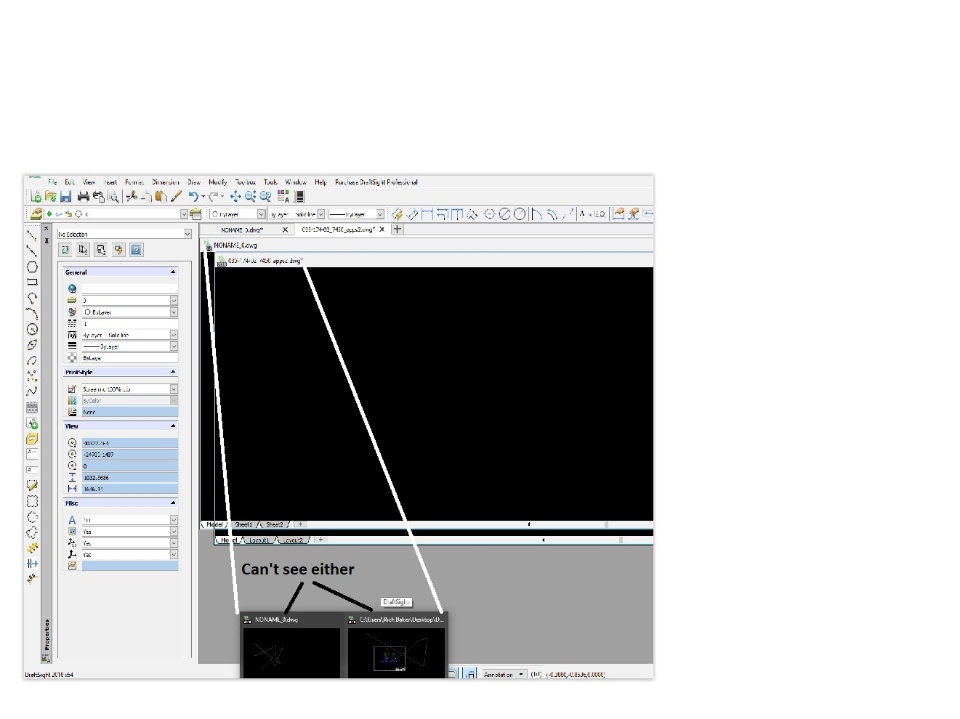Switch to the NONAME_0.dwg tab
Screen dimensions: 960x719
[x=242, y=230]
